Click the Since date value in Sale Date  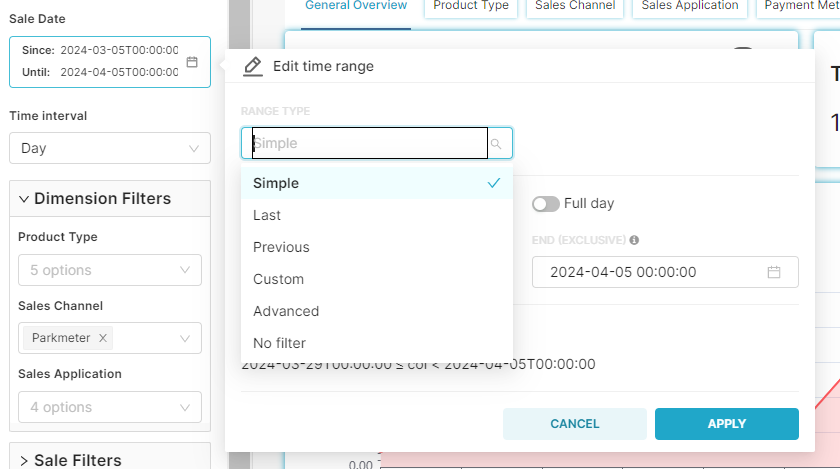119,50
